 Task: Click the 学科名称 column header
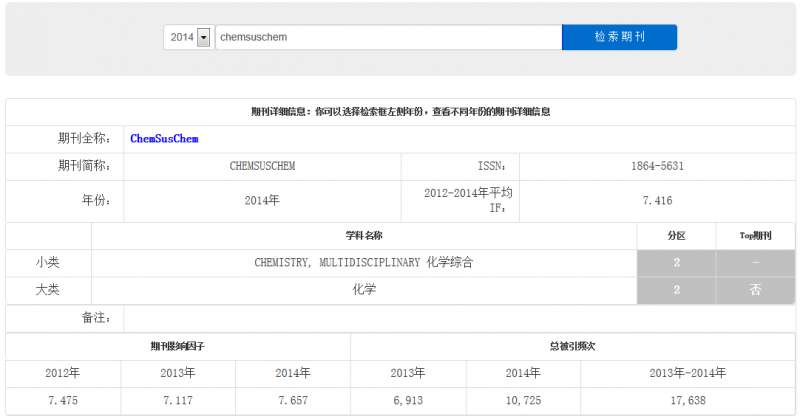point(364,236)
